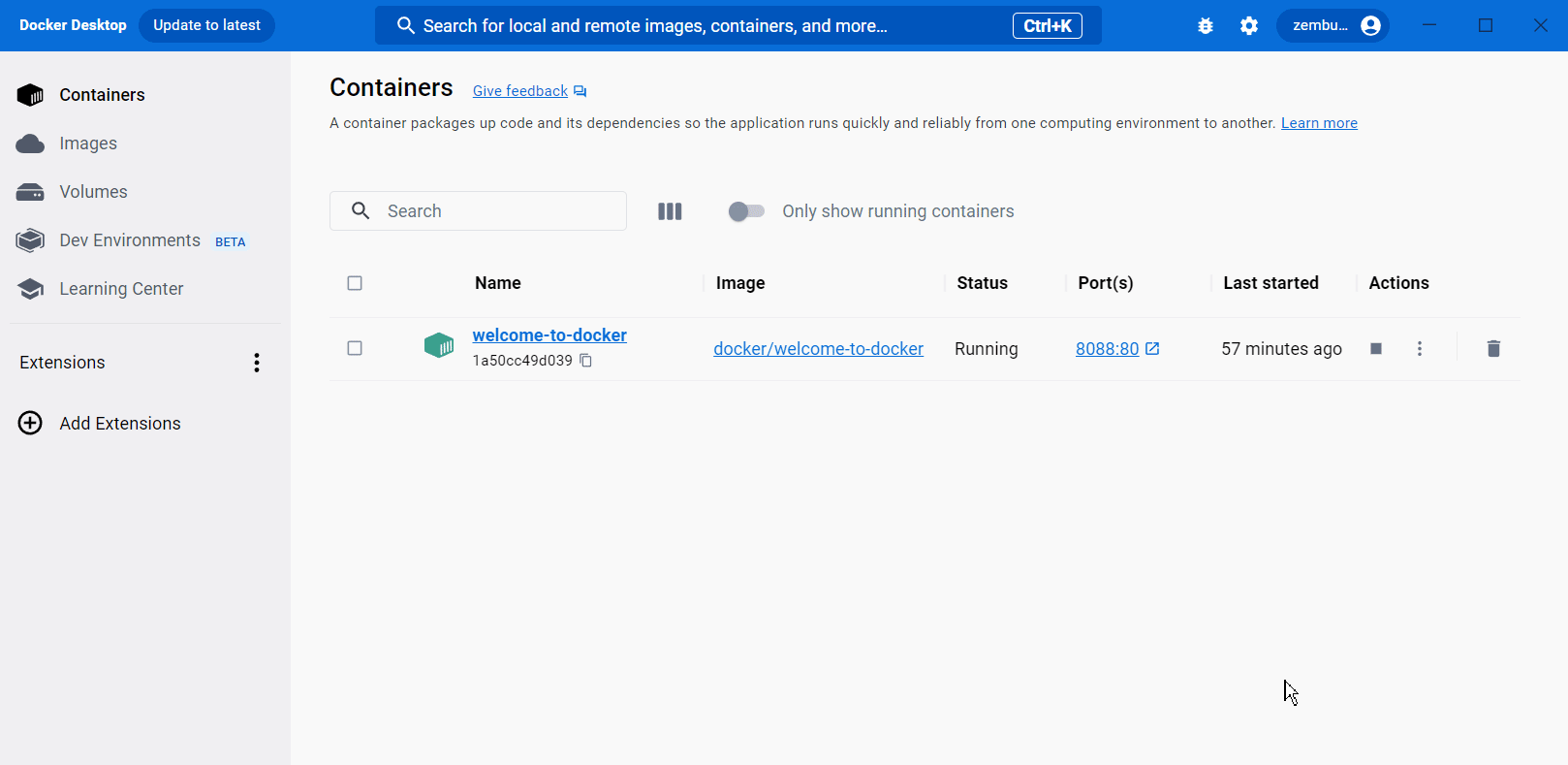
Task: Focus the containers Search field
Action: tap(478, 211)
